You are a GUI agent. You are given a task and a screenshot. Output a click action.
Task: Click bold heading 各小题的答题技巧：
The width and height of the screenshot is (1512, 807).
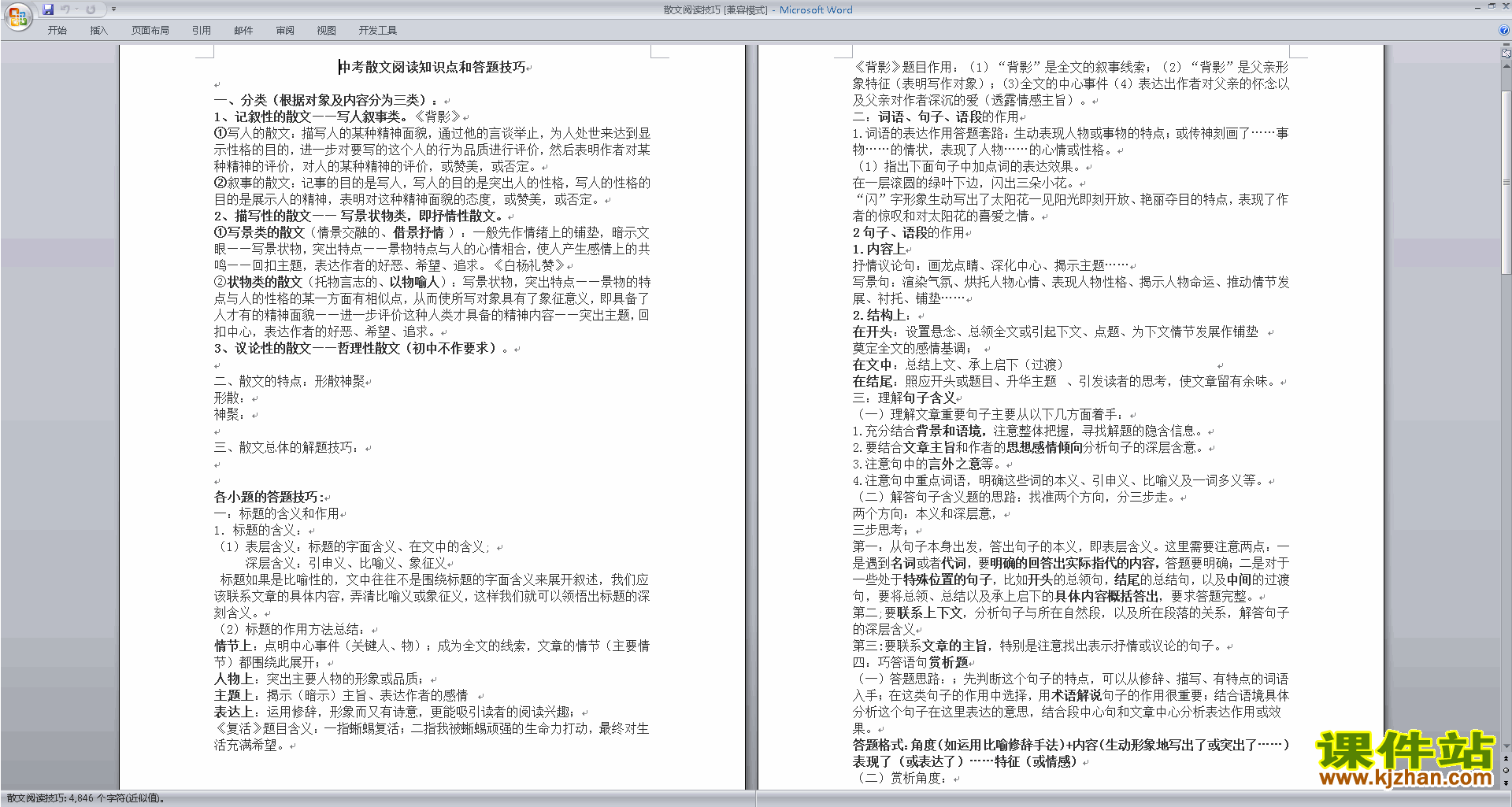click(269, 498)
